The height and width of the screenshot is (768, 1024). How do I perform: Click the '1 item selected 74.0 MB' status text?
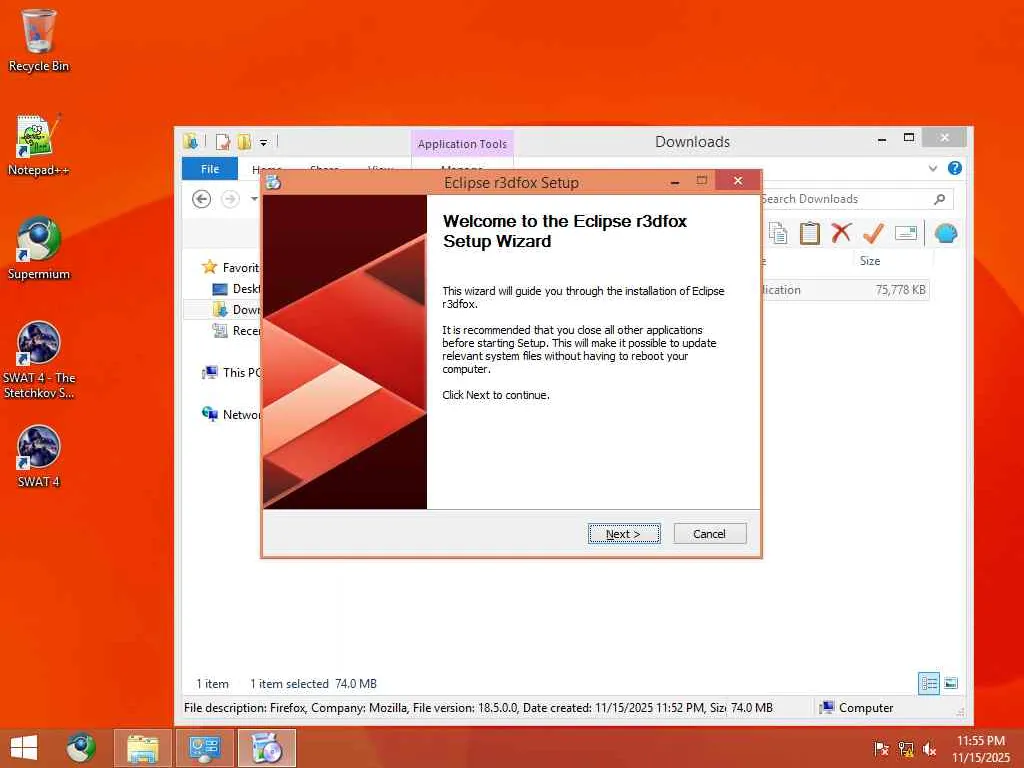click(x=313, y=684)
